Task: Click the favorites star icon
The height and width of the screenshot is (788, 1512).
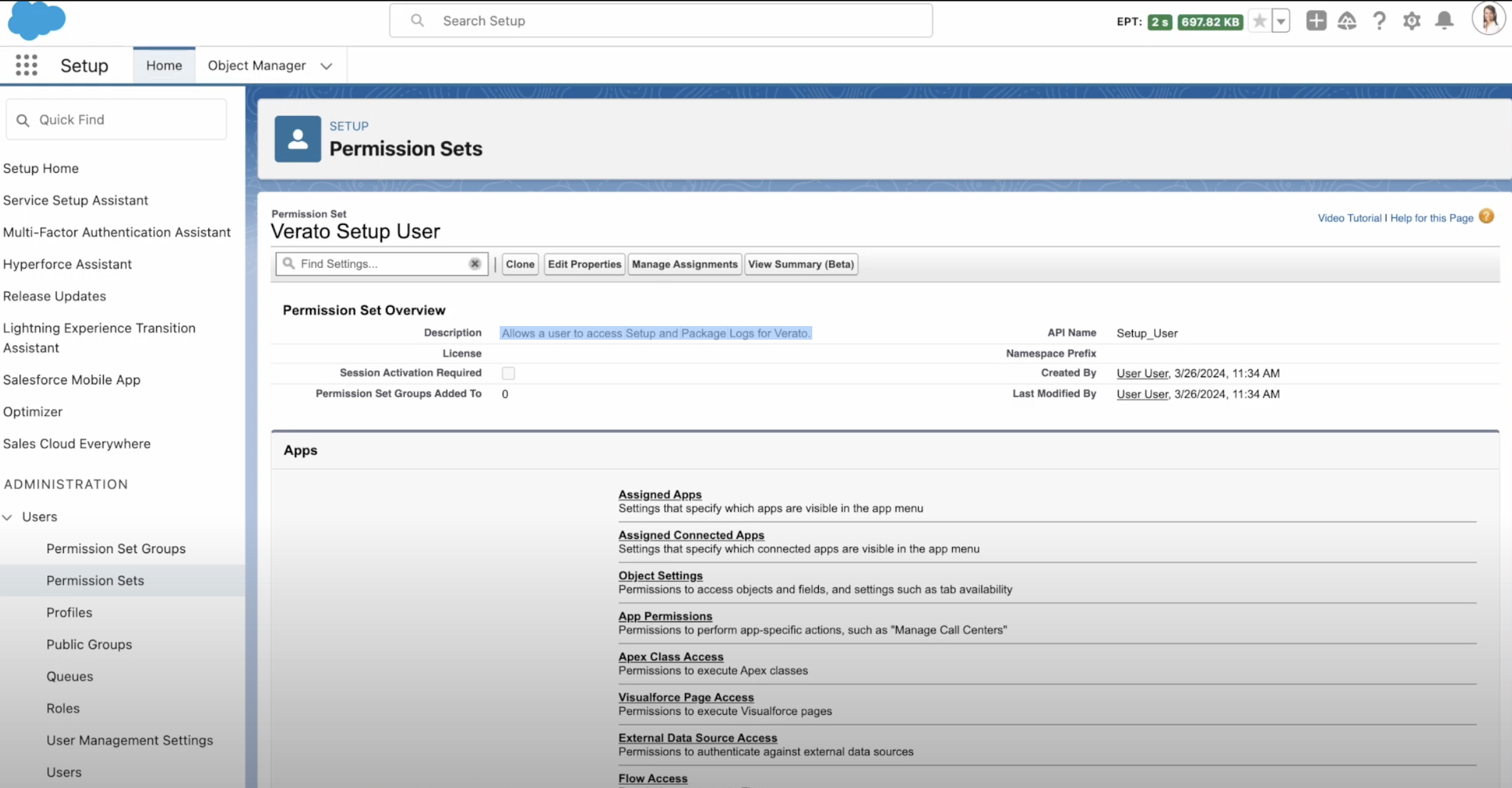Action: [1259, 21]
